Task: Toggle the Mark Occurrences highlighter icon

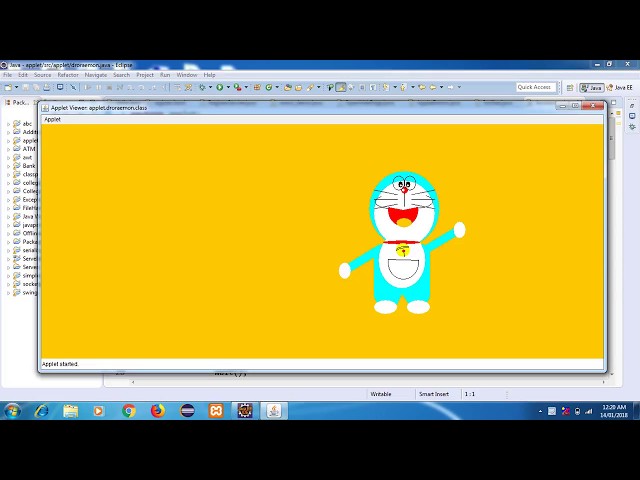Action: click(x=340, y=87)
